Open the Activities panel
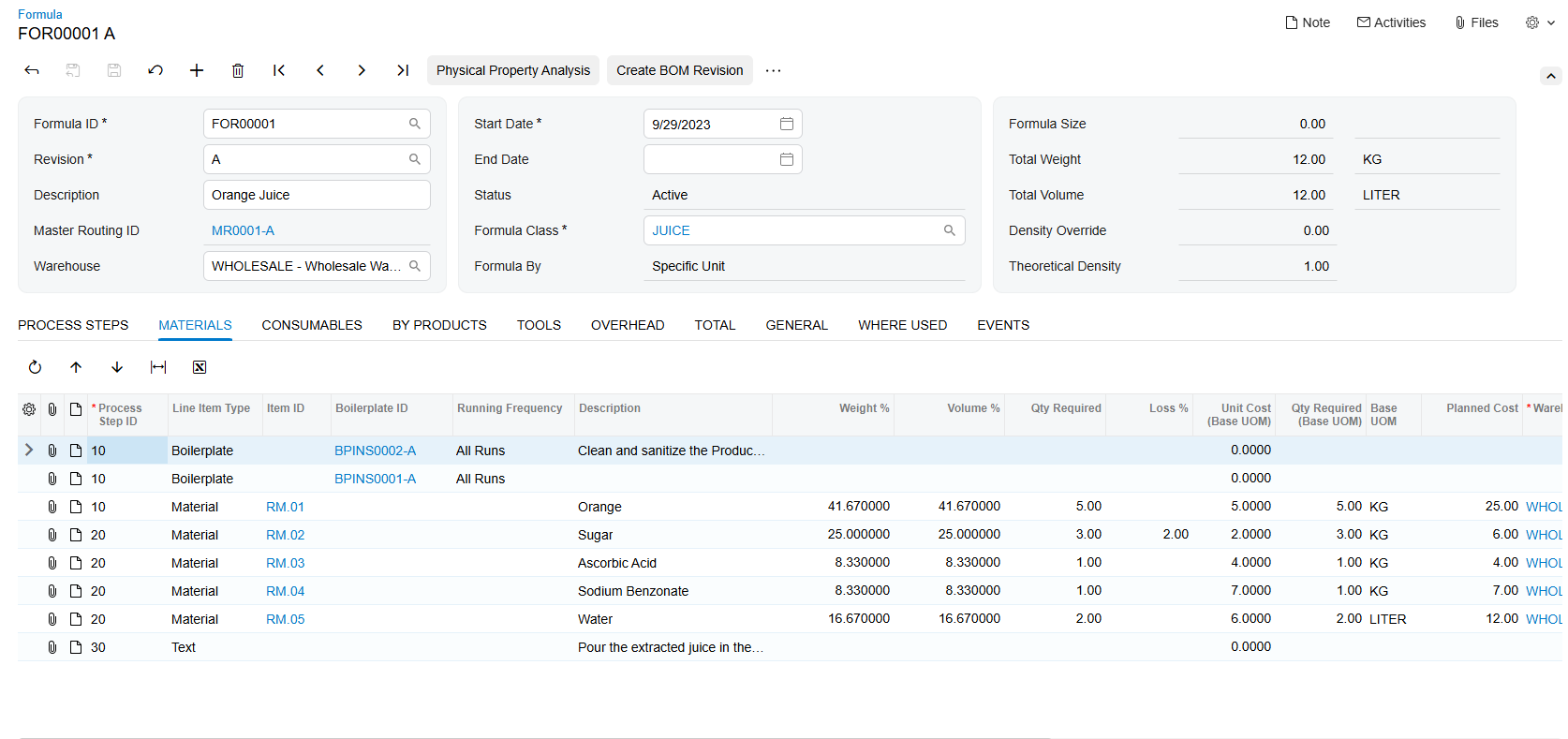This screenshot has width=1568, height=739. tap(1392, 22)
